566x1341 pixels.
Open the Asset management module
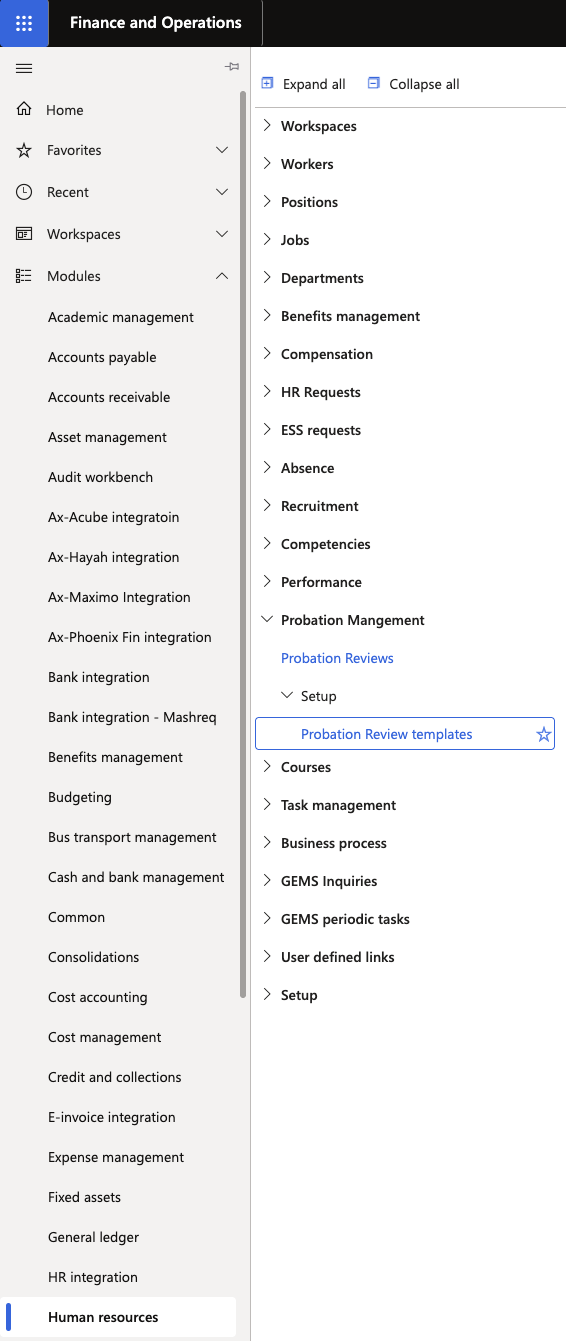point(107,437)
